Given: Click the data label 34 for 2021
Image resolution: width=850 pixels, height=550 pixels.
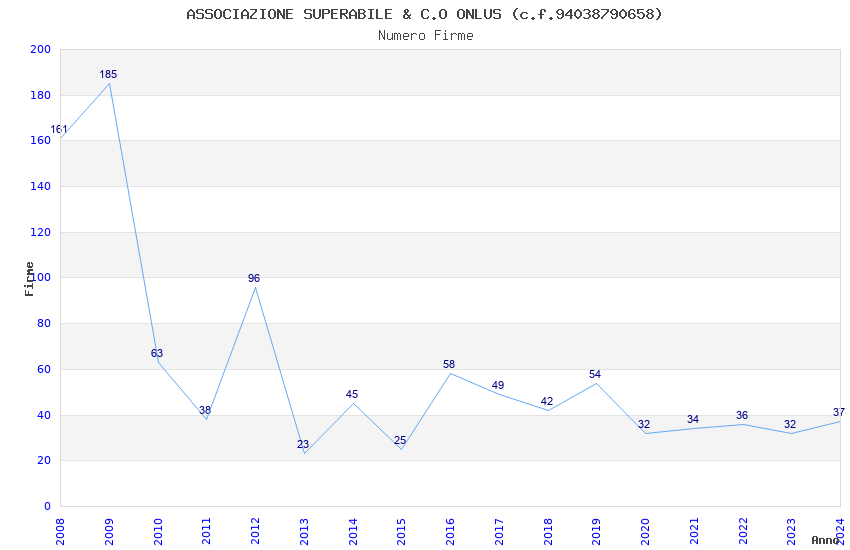Looking at the screenshot, I should pos(693,419).
